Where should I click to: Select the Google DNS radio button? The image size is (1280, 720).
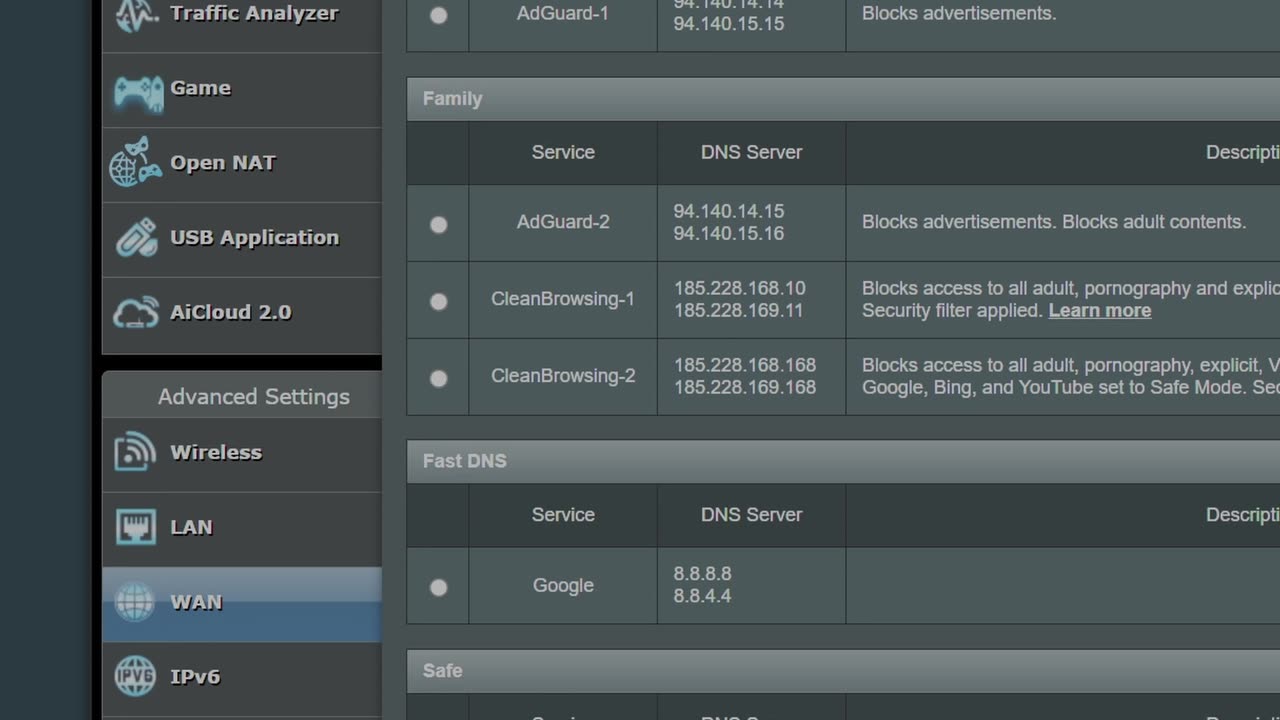(x=438, y=588)
